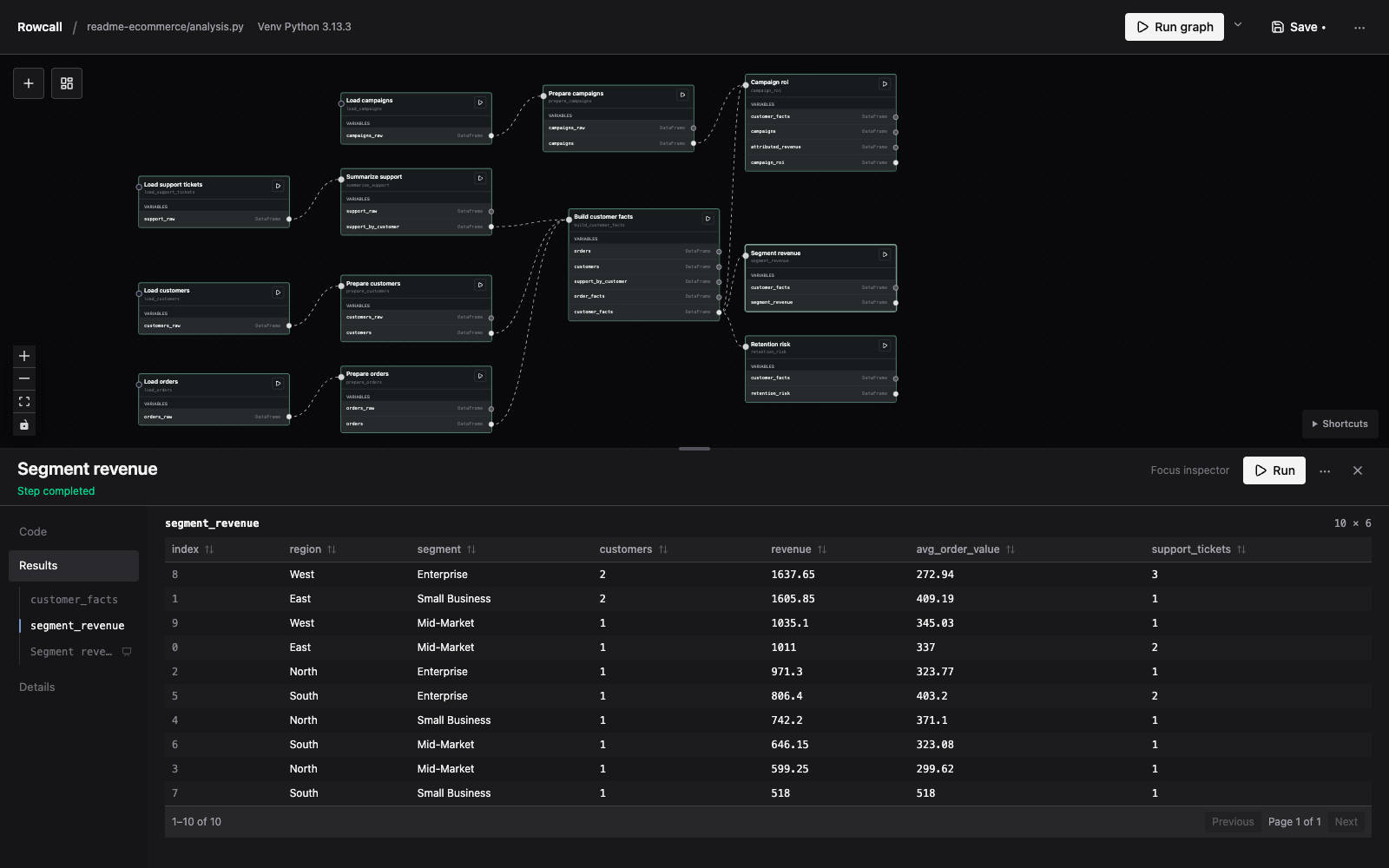
Task: Open inspector more options ellipsis
Action: (1325, 470)
